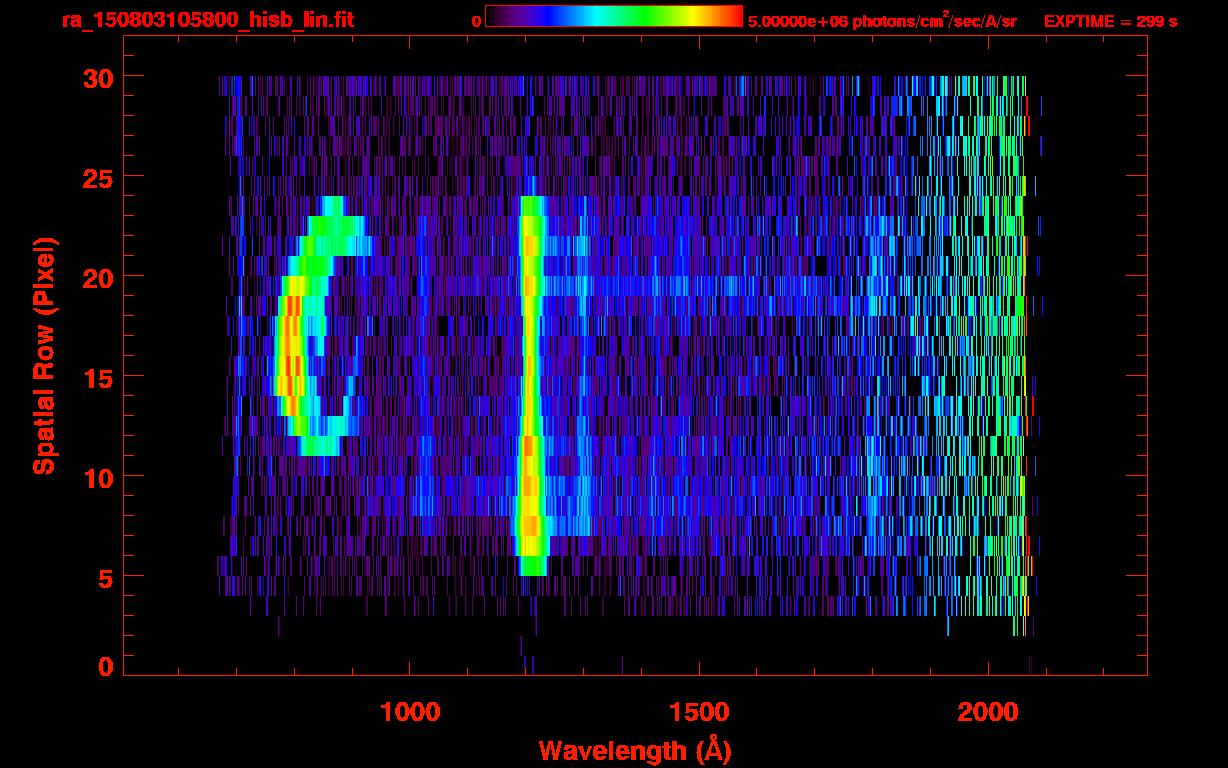Click the Spatial Row (Pixel) axis label

[44, 355]
